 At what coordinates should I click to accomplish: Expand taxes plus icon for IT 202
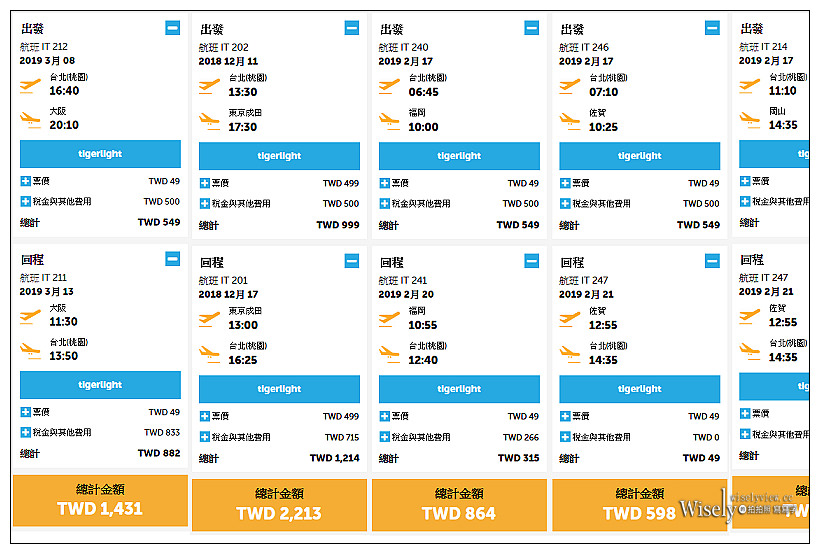[204, 203]
